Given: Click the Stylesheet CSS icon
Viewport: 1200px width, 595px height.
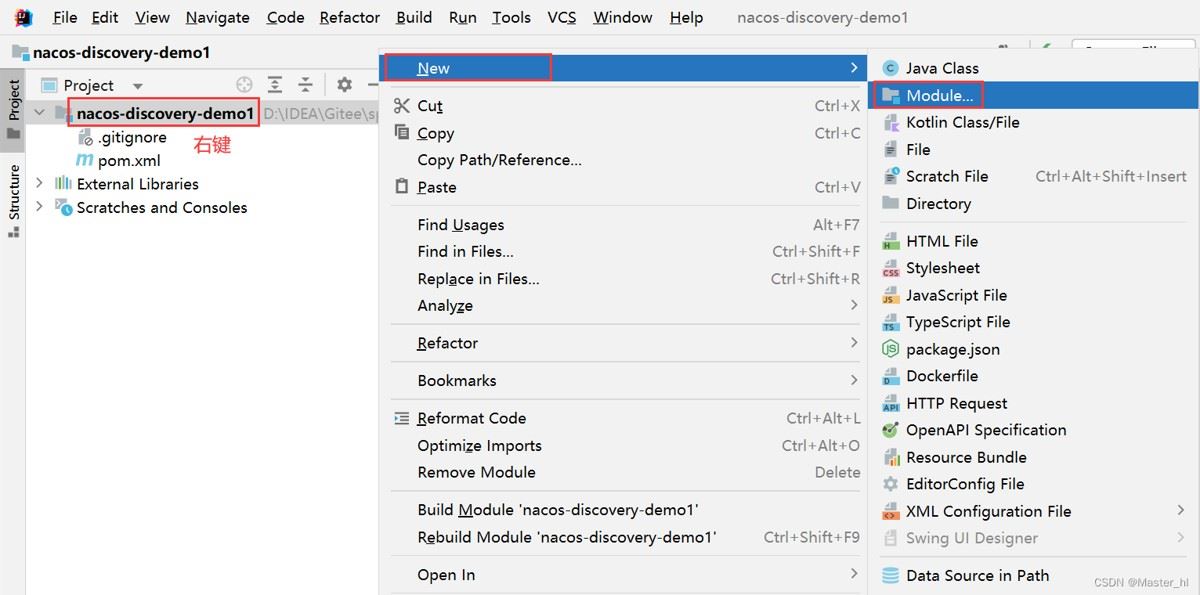Looking at the screenshot, I should pos(890,268).
